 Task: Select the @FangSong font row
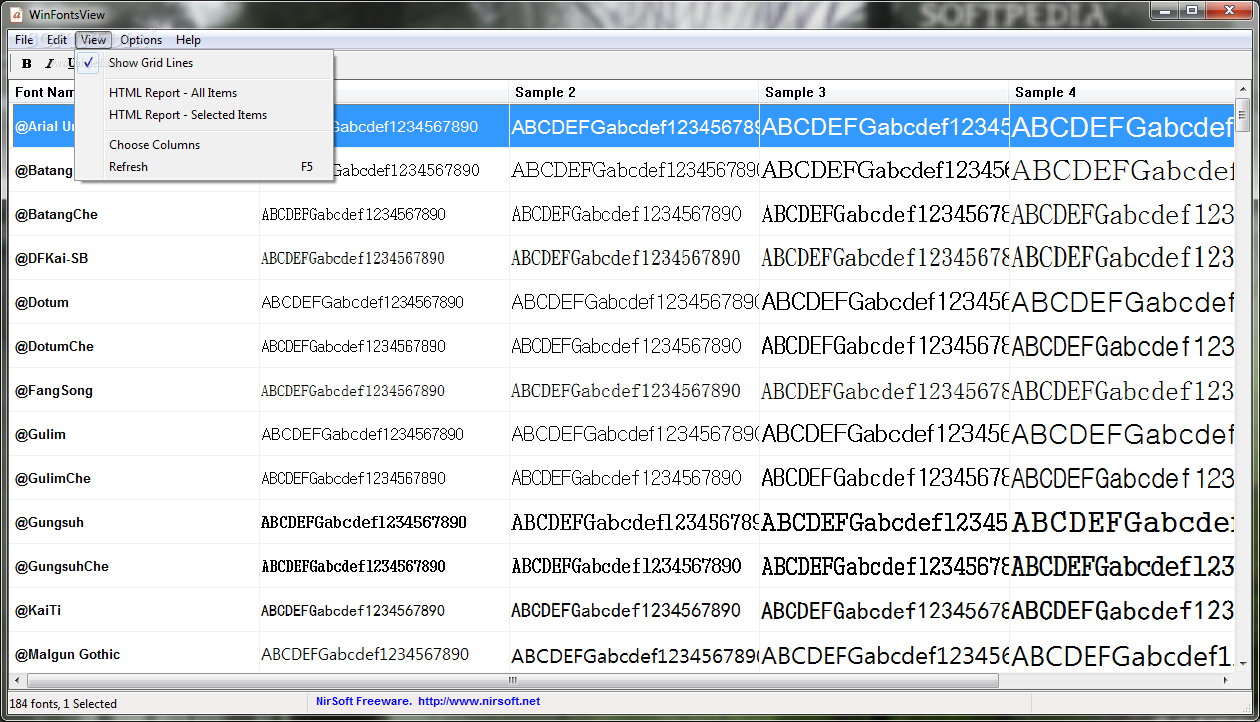pos(623,390)
